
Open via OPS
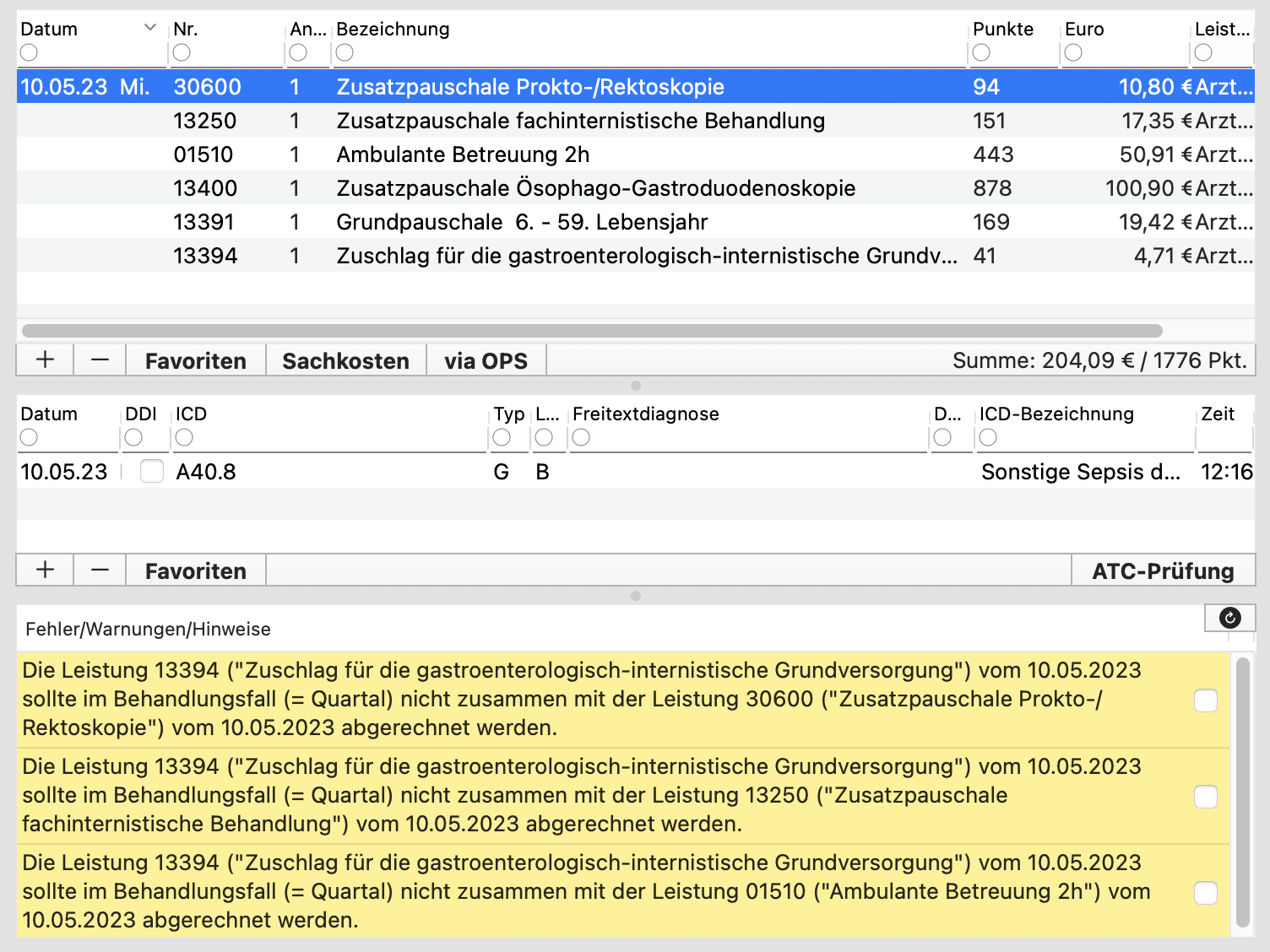click(x=486, y=360)
